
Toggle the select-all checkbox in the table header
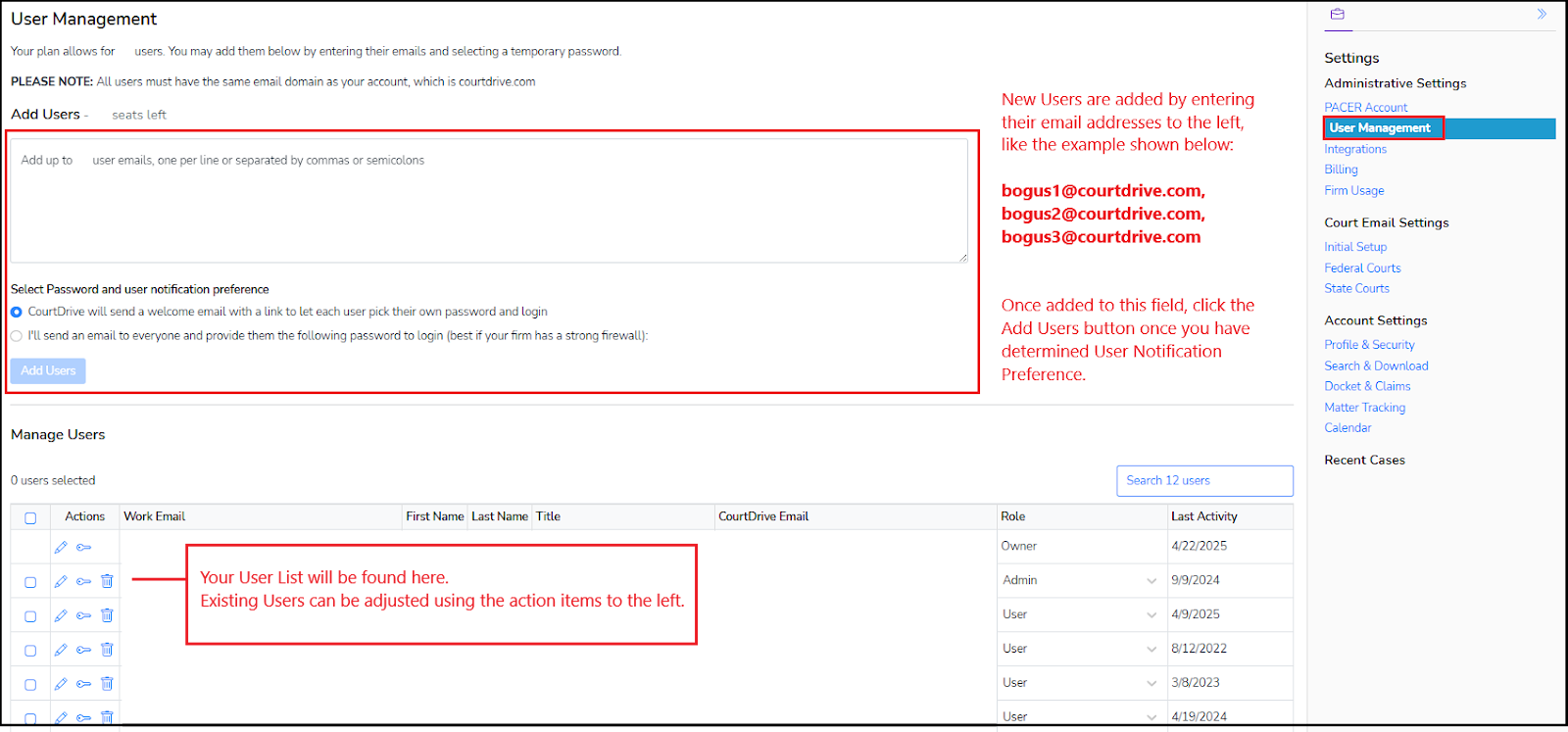[30, 518]
